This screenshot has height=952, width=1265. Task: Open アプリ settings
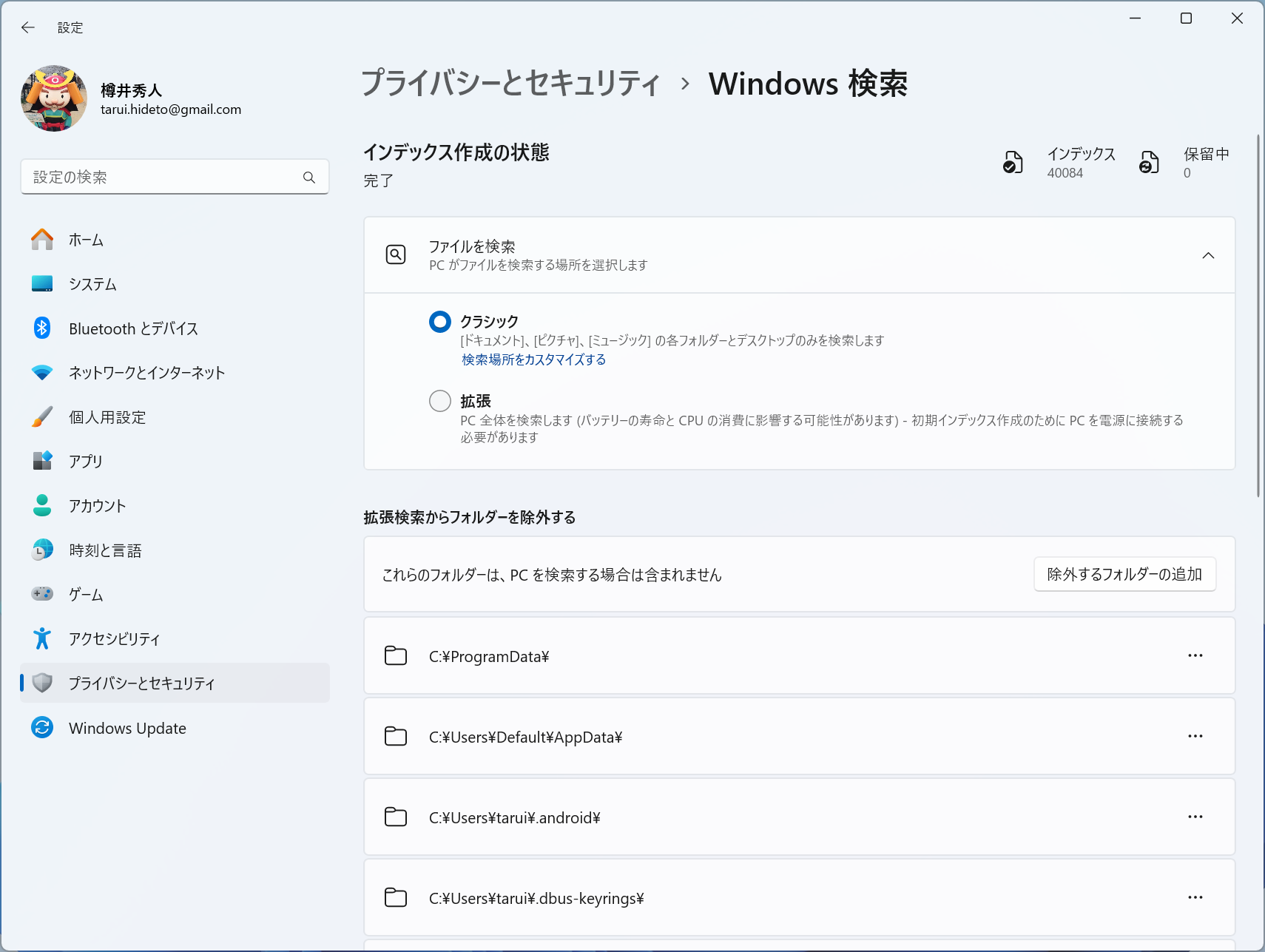pyautogui.click(x=87, y=461)
